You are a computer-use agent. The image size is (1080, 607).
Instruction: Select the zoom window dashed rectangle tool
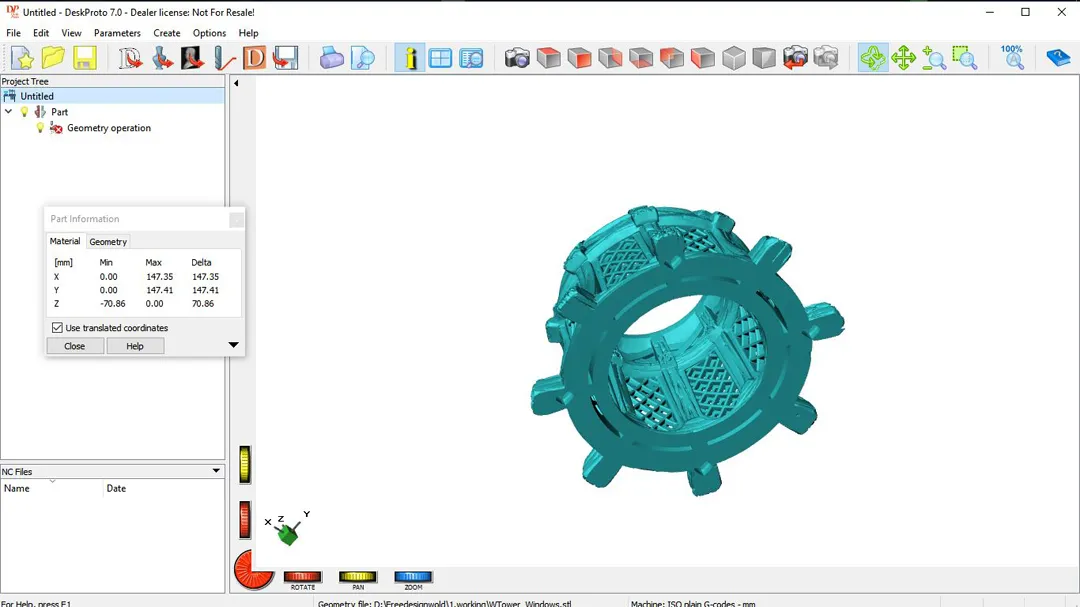click(965, 58)
